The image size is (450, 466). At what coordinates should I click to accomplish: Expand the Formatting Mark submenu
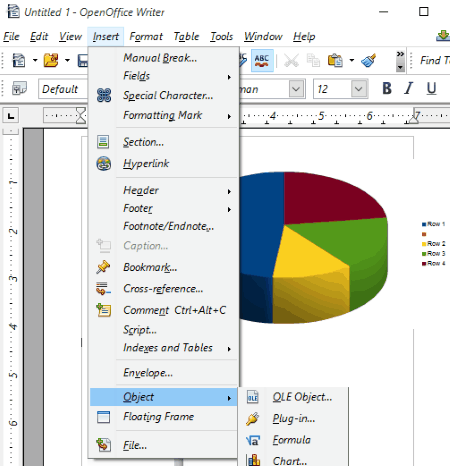pos(163,116)
